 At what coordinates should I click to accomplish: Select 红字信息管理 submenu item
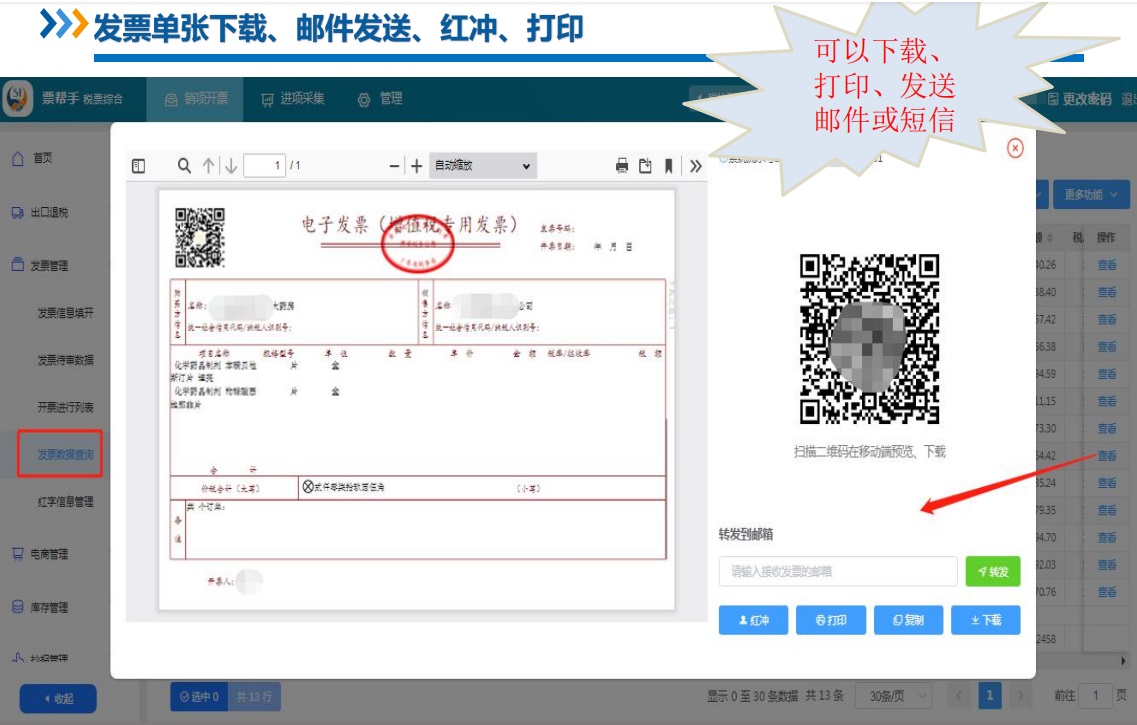(x=65, y=501)
